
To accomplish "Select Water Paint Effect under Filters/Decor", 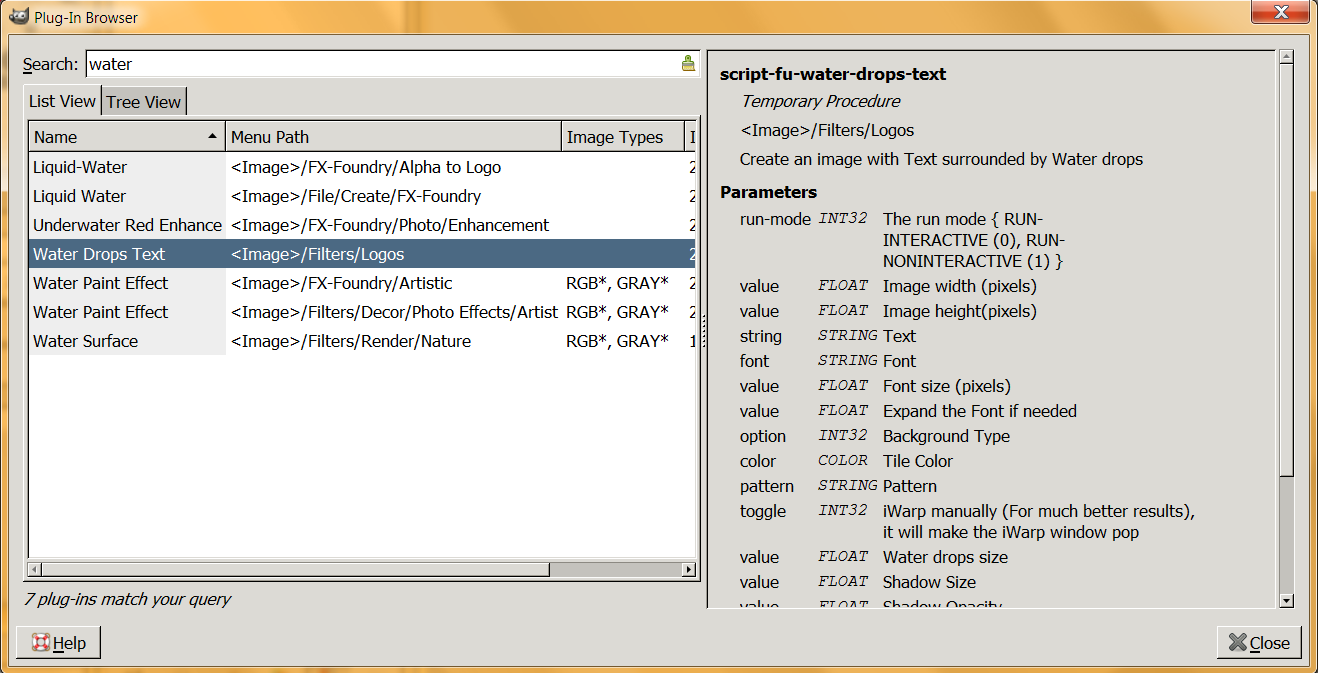I will pyautogui.click(x=362, y=312).
